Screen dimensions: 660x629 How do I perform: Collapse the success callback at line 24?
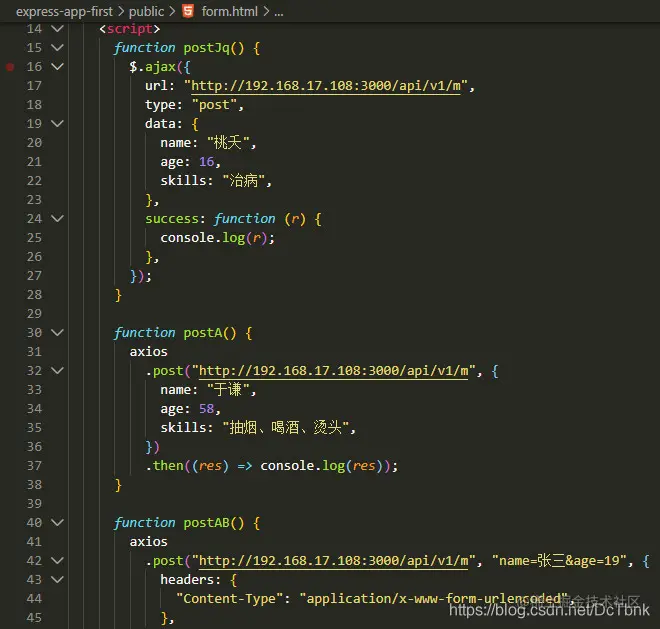pos(57,219)
